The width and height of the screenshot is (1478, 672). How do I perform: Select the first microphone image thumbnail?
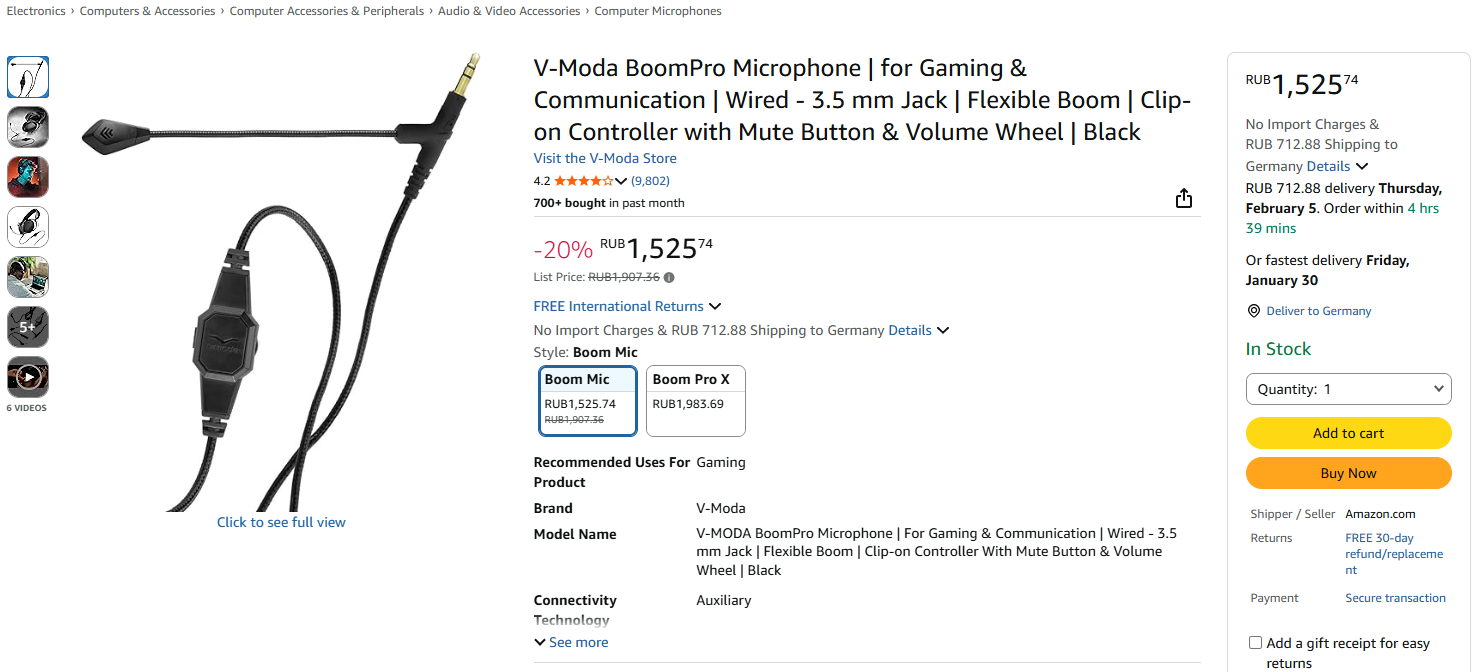pyautogui.click(x=28, y=77)
